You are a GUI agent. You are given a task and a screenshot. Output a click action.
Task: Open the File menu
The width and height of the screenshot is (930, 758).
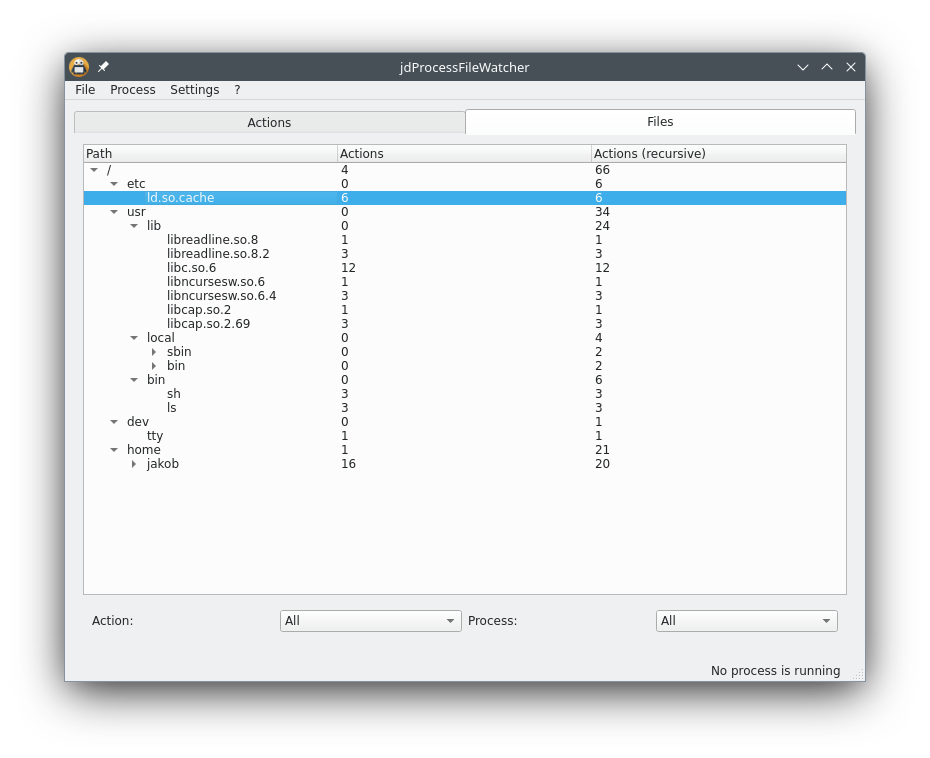85,90
